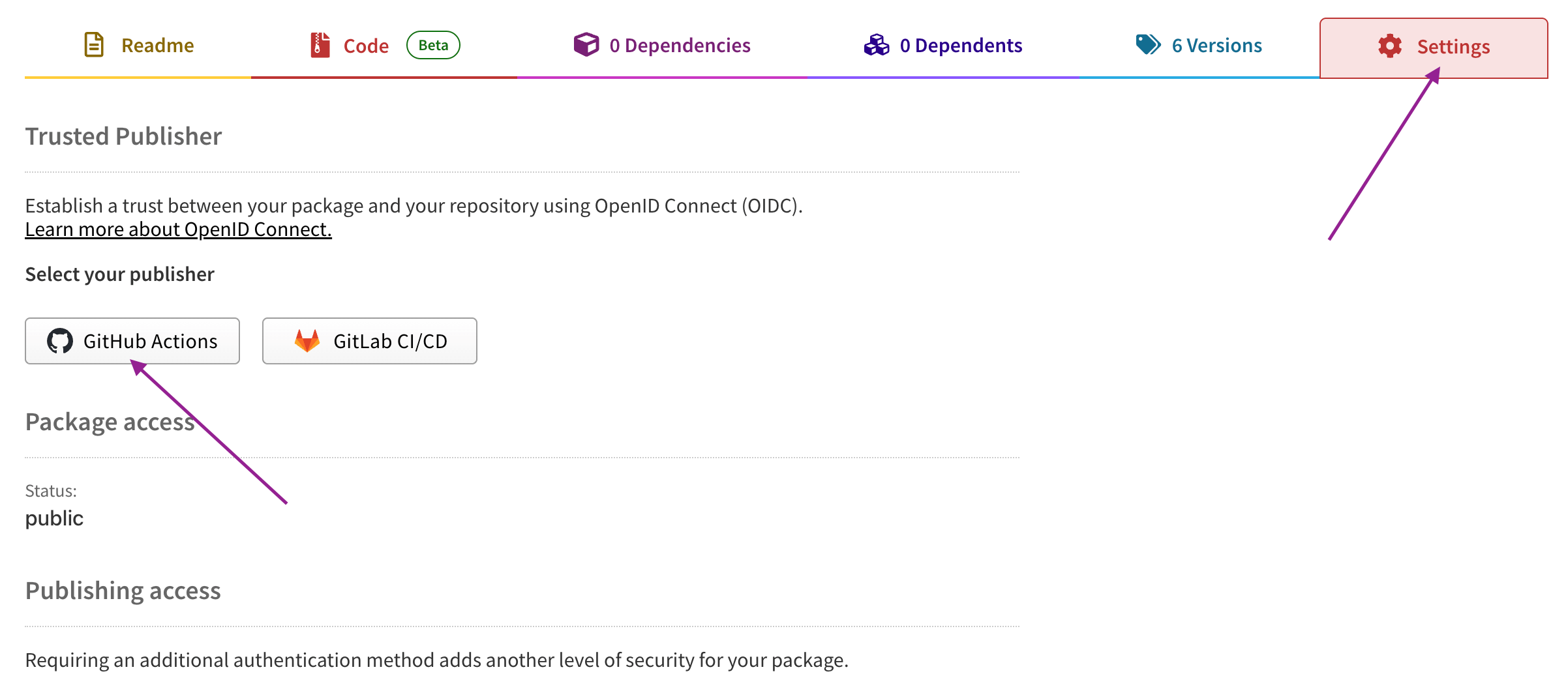
Task: Switch to the Readme tab
Action: (157, 44)
